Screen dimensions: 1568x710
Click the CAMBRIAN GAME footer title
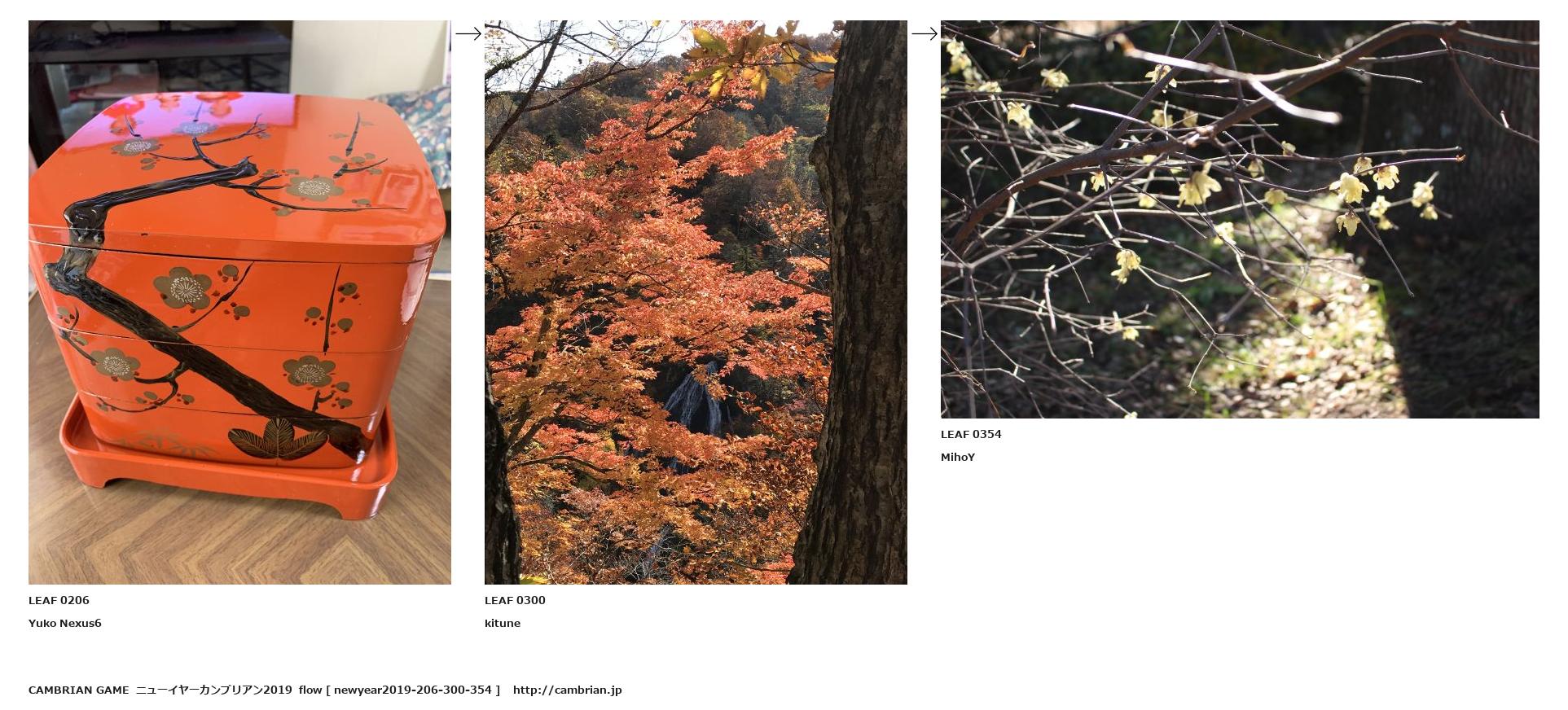click(79, 690)
